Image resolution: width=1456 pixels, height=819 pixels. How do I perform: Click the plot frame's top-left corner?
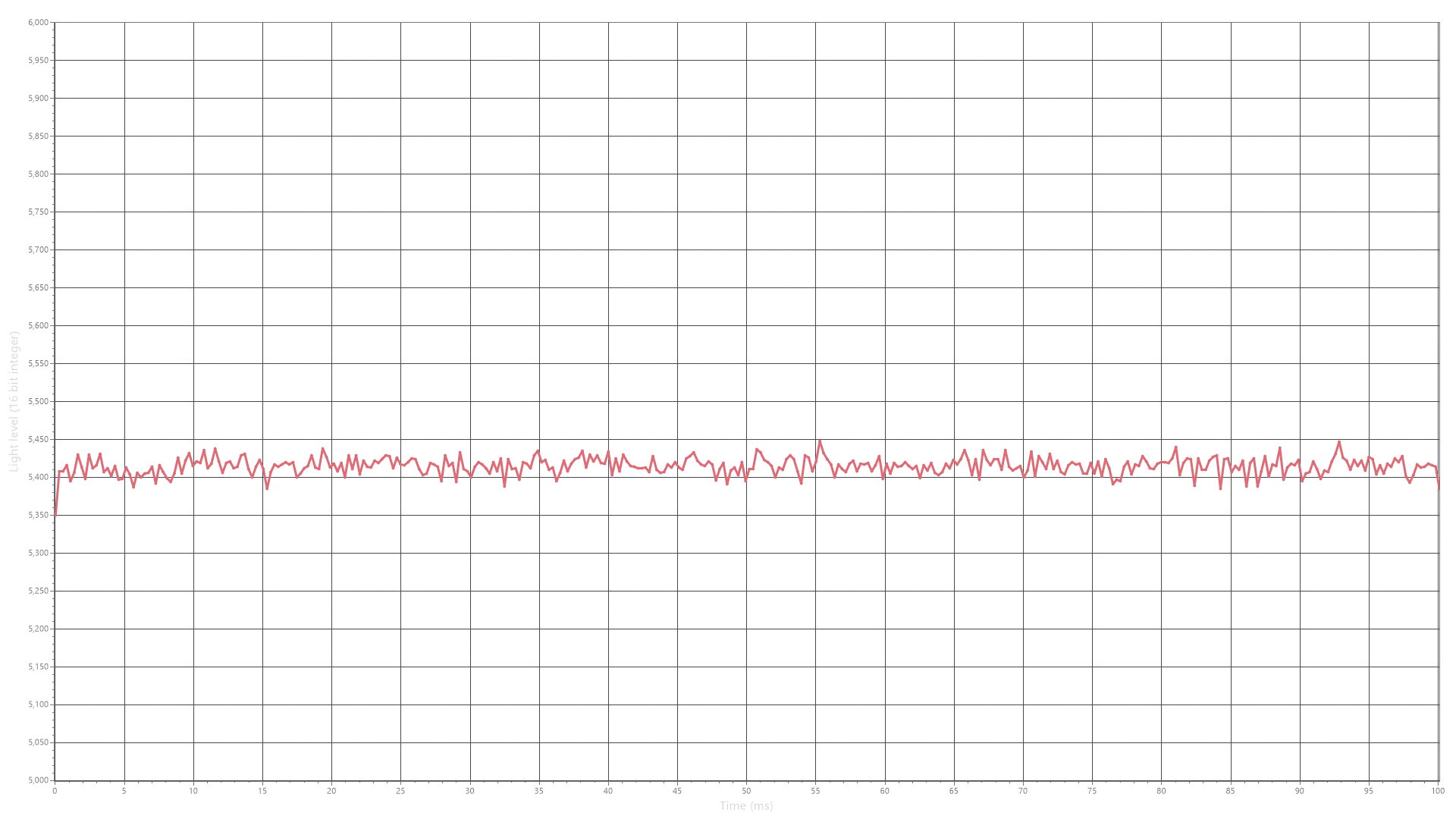click(55, 22)
